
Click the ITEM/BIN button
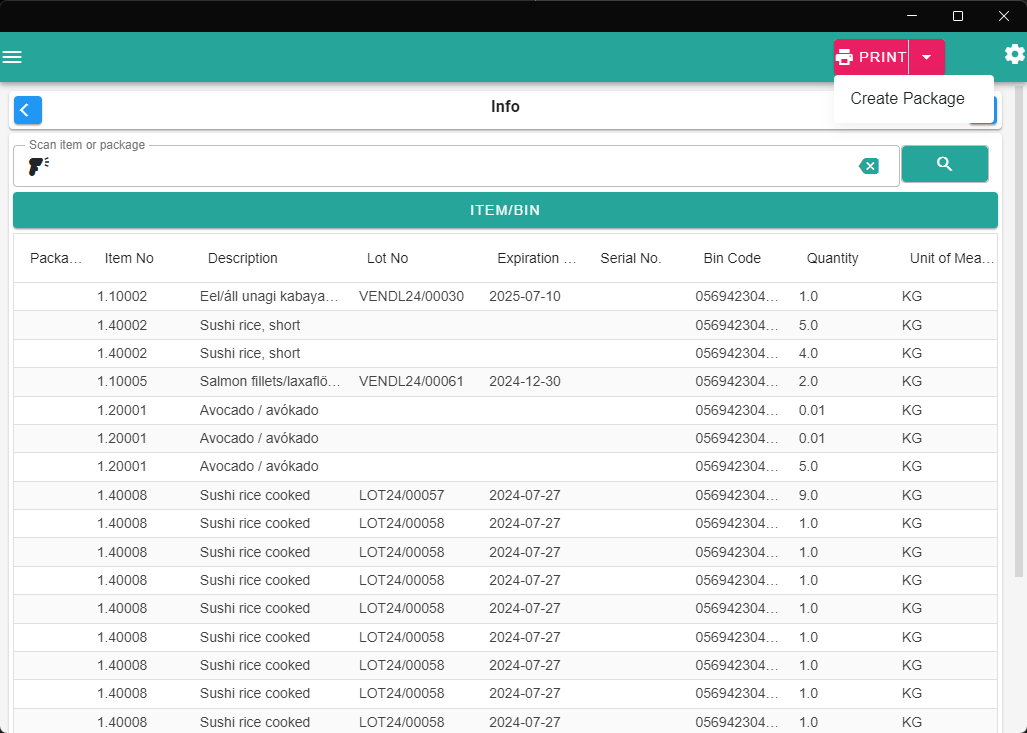pyautogui.click(x=505, y=210)
